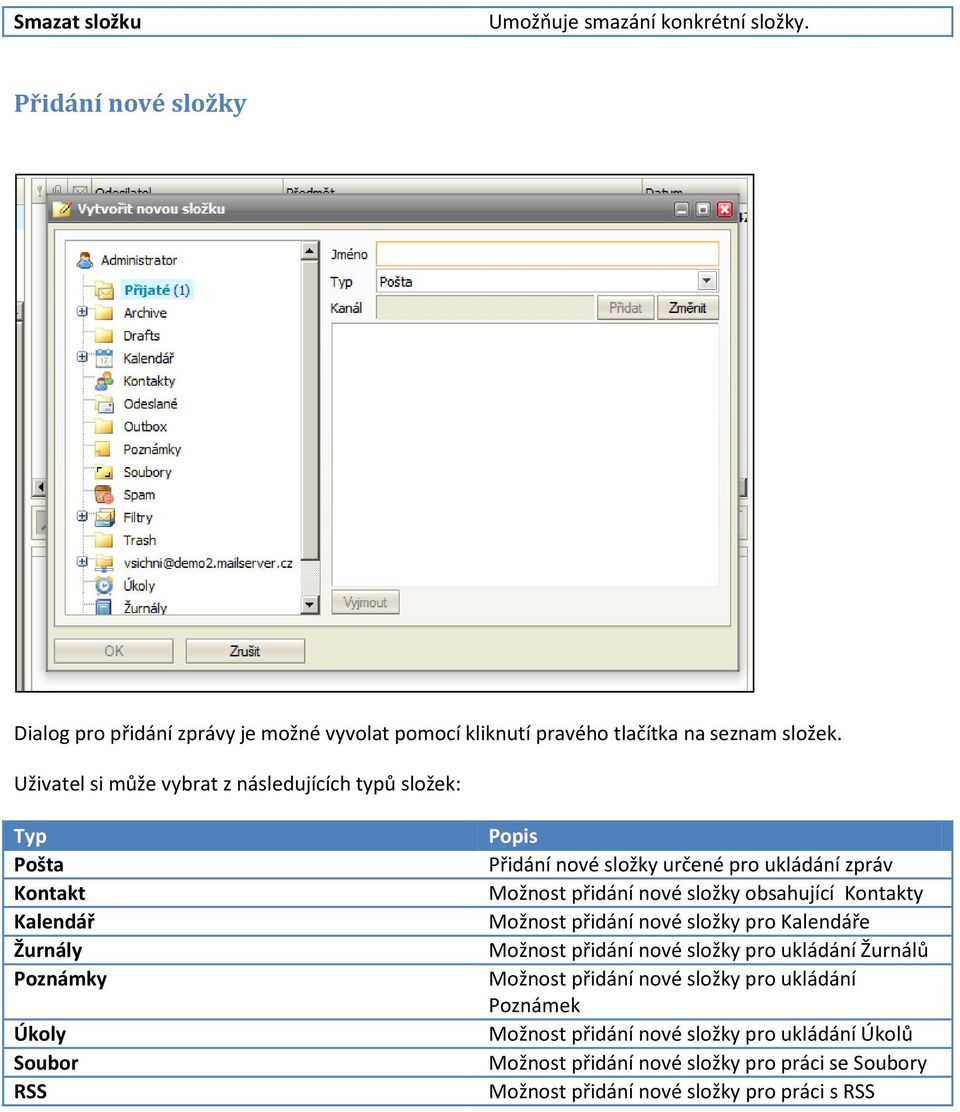Image resolution: width=960 pixels, height=1112 pixels.
Task: Click the Kontakty contacts icon
Action: (104, 381)
